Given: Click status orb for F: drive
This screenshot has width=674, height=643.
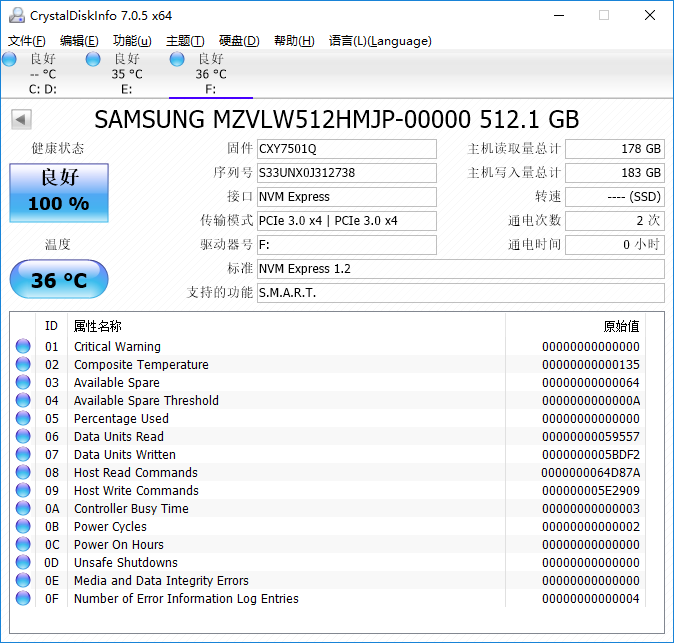Looking at the screenshot, I should pyautogui.click(x=177, y=59).
